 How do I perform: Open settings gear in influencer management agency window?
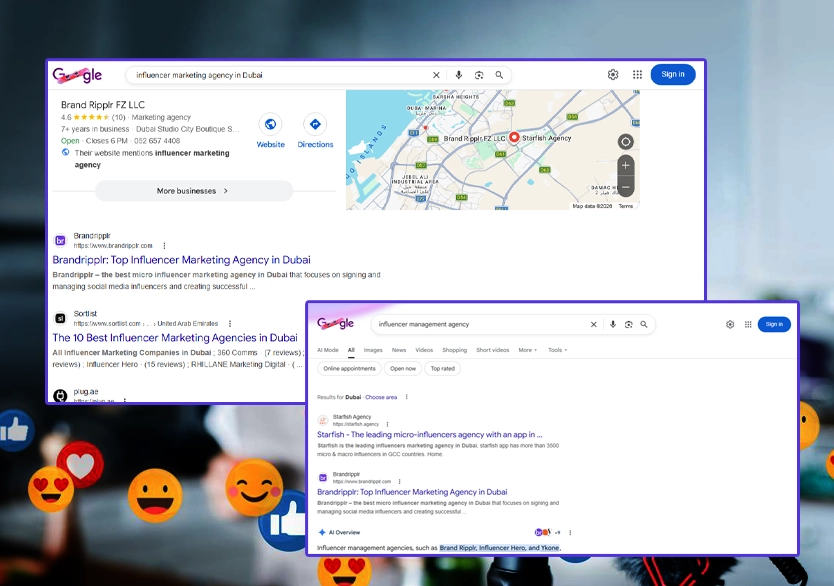(x=730, y=324)
